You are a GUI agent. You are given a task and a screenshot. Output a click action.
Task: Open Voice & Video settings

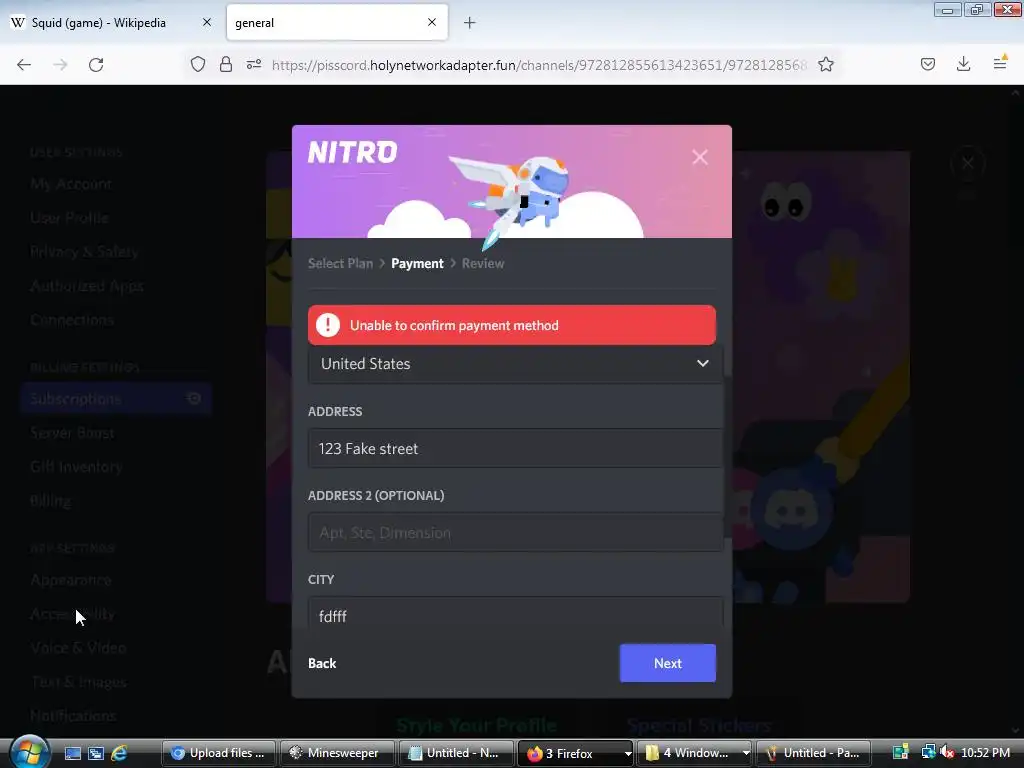(x=78, y=647)
